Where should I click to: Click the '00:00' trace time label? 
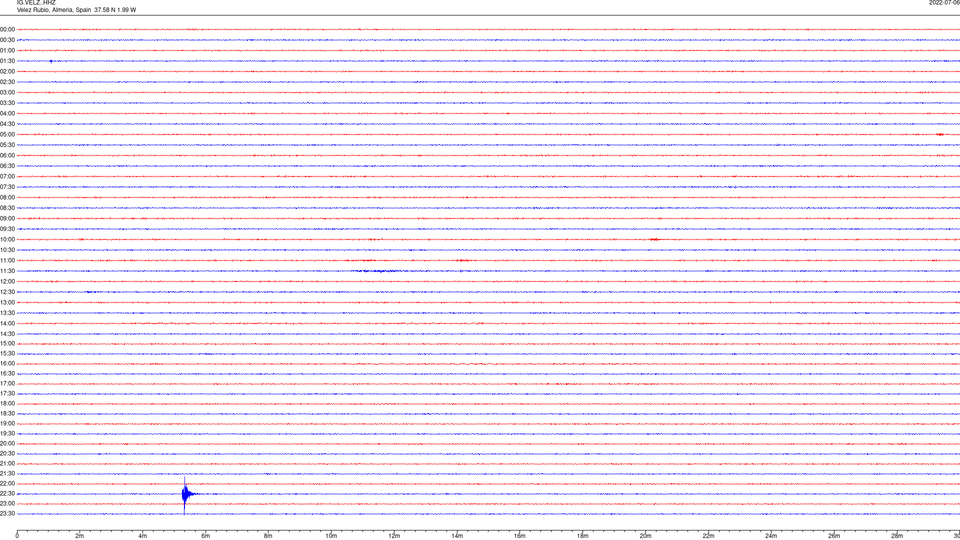pyautogui.click(x=7, y=29)
